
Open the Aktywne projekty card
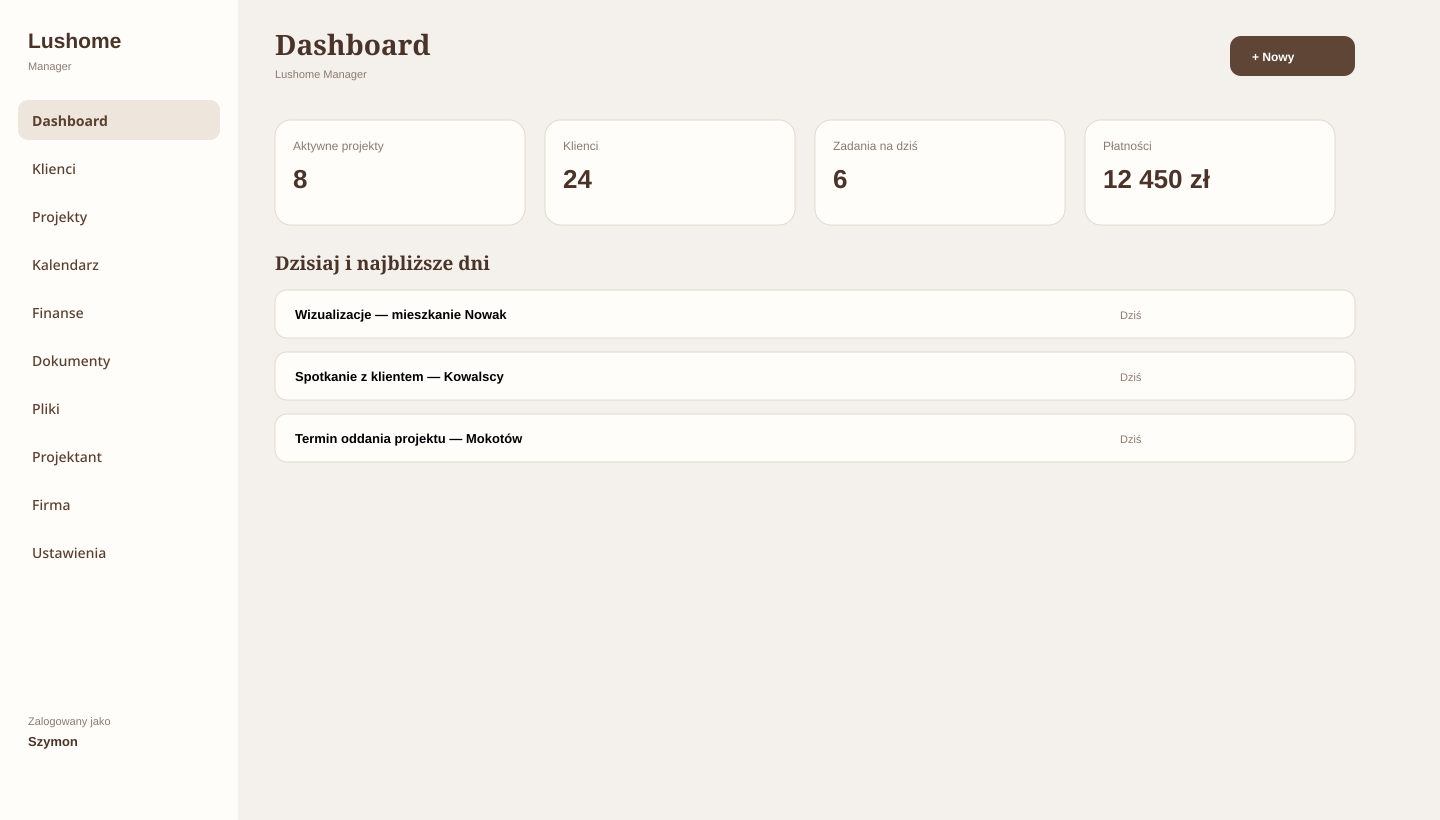(400, 172)
